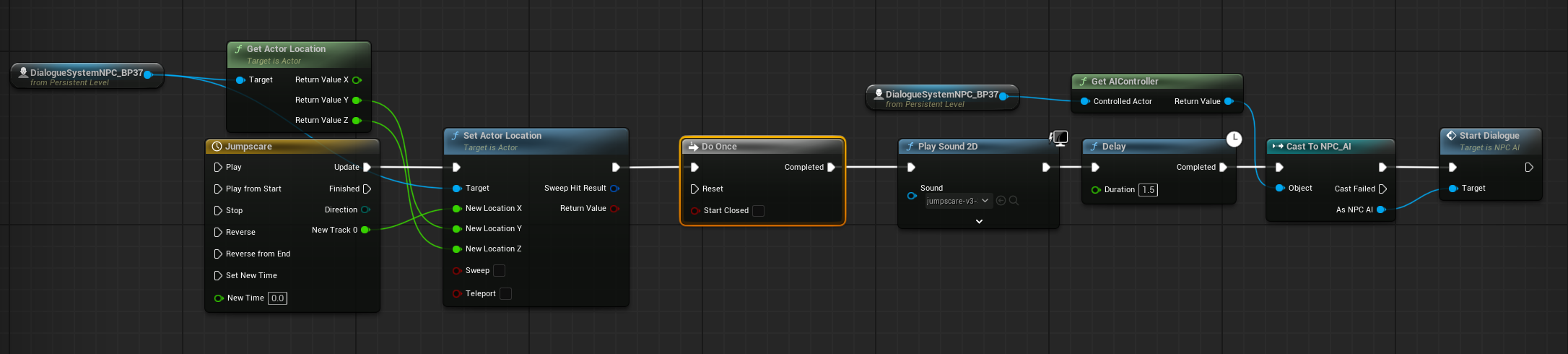
Task: Click the Sound input pin on Play Sound 2D
Action: click(x=912, y=196)
